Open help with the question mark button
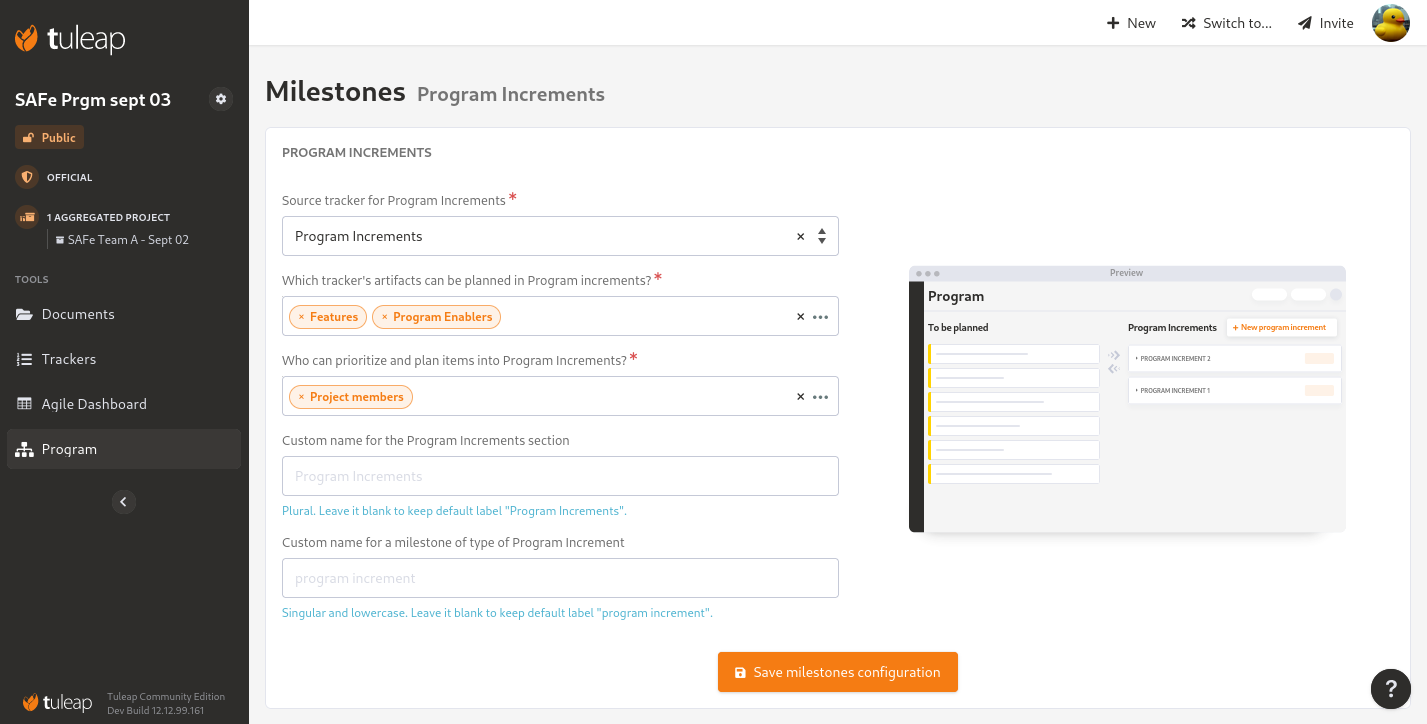The width and height of the screenshot is (1427, 724). [1390, 689]
